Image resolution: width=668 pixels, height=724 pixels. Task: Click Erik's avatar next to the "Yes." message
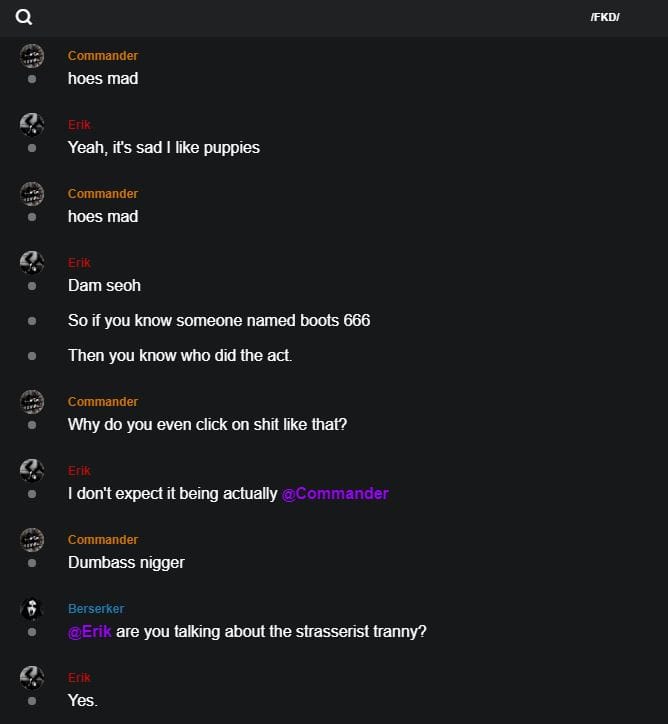[32, 677]
